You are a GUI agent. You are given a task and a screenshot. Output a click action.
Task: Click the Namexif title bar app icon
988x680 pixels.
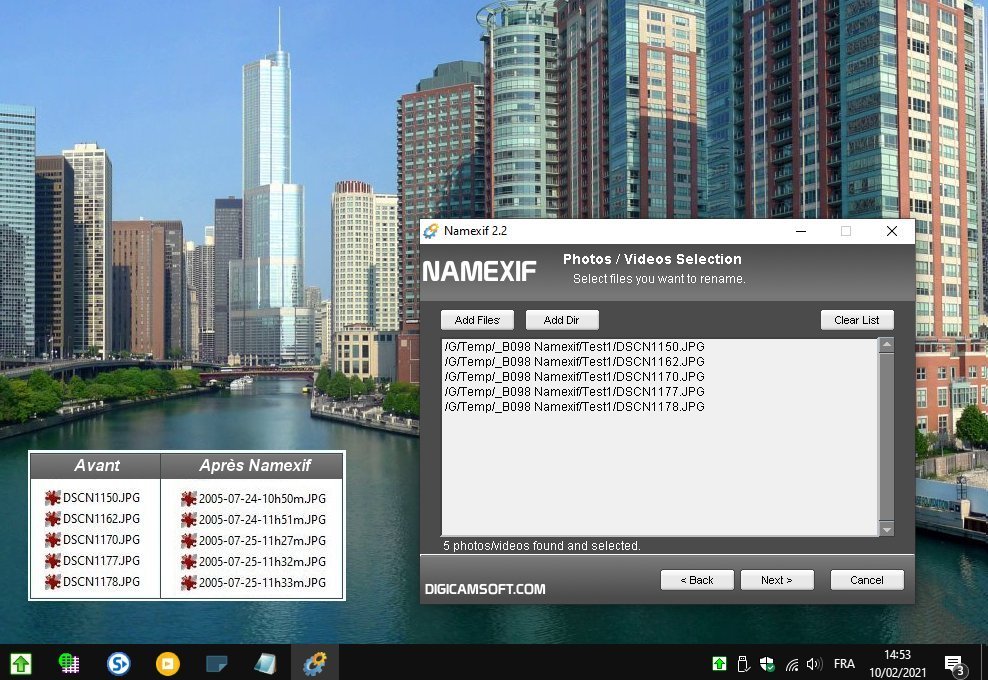pos(431,231)
